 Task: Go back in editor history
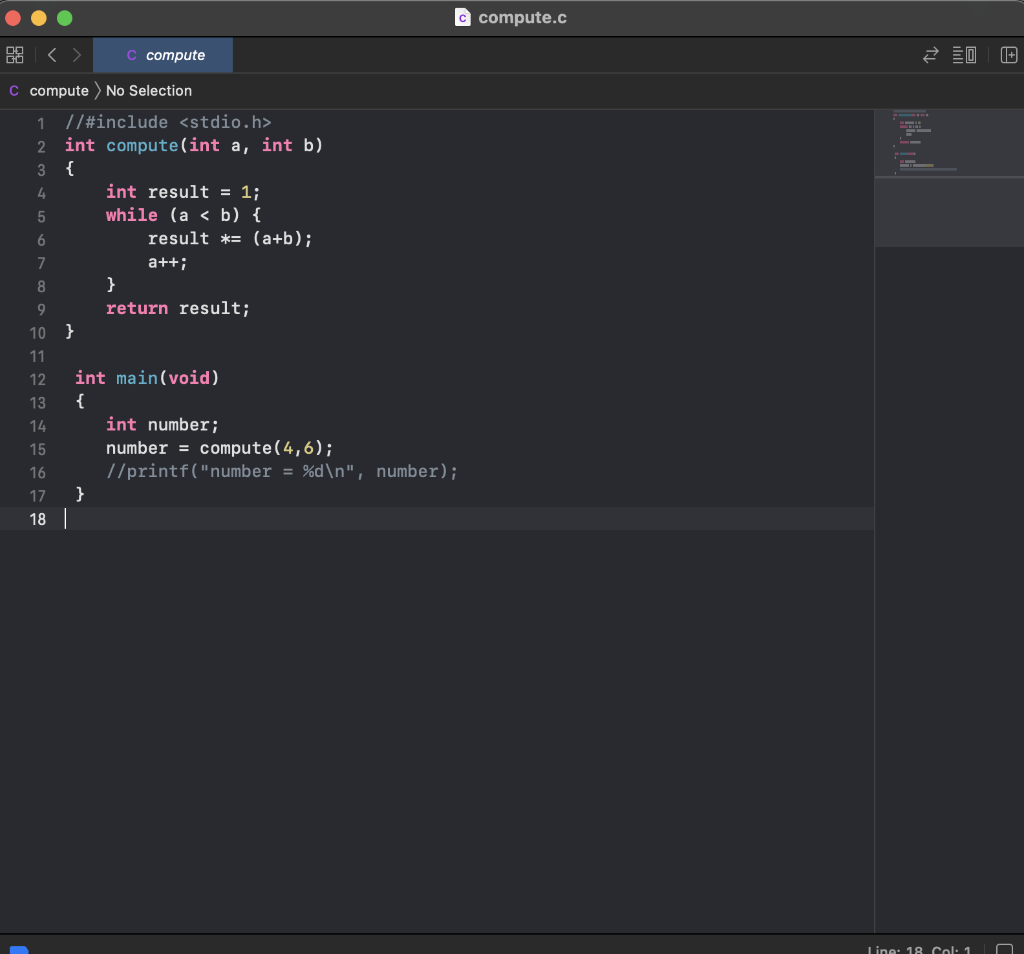click(x=52, y=55)
